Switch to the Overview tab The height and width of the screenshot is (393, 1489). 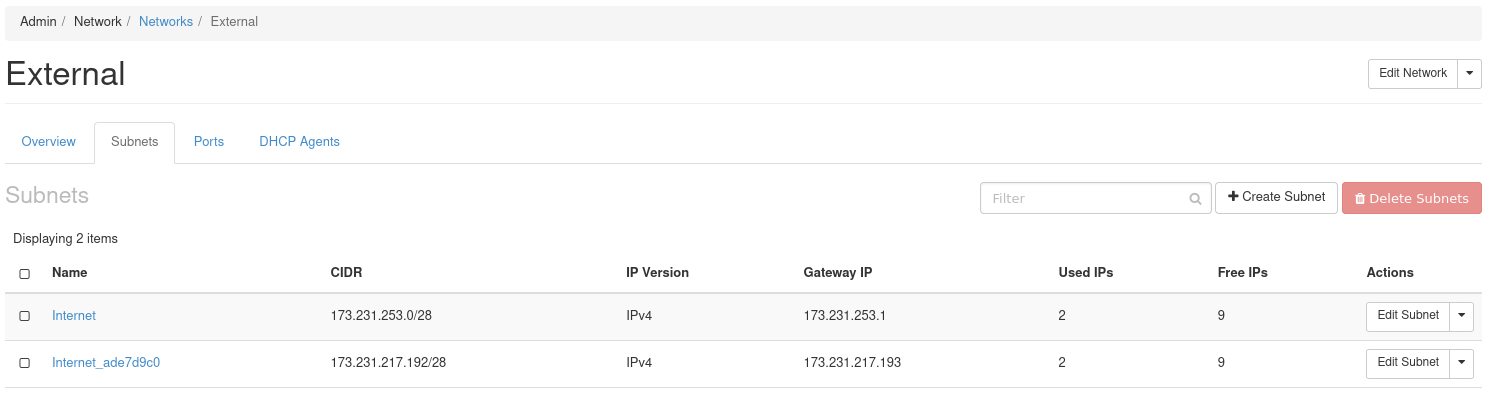tap(49, 142)
